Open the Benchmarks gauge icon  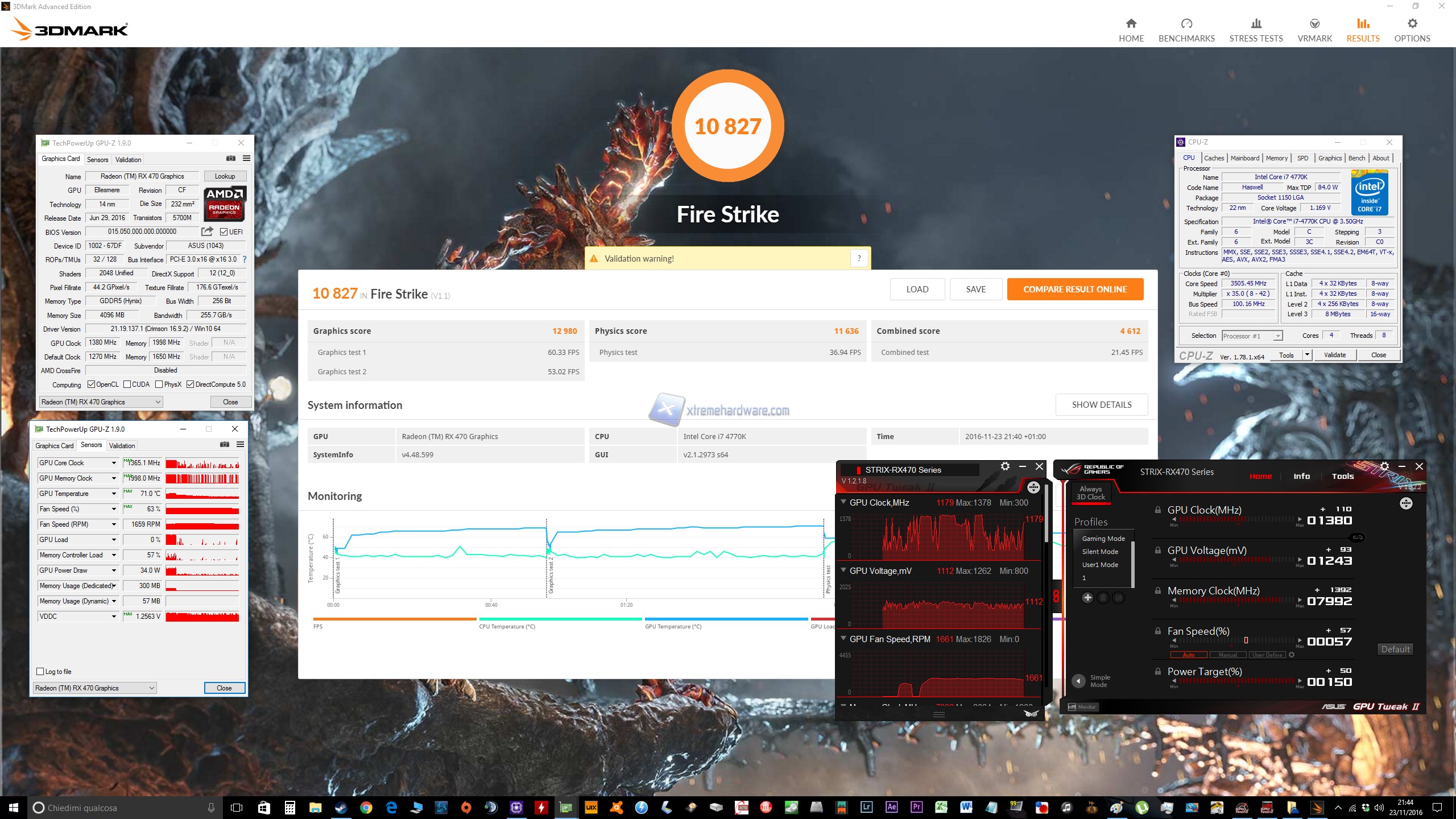1186,23
